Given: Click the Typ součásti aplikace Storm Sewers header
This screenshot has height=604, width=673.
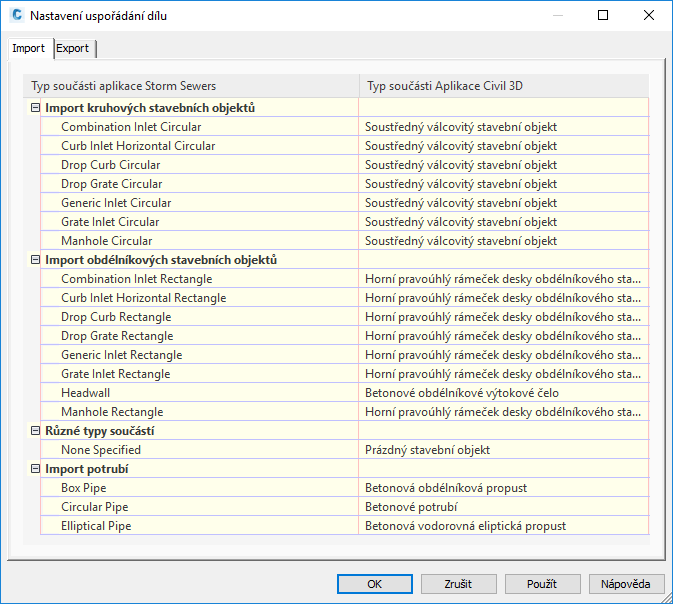Looking at the screenshot, I should [x=123, y=86].
